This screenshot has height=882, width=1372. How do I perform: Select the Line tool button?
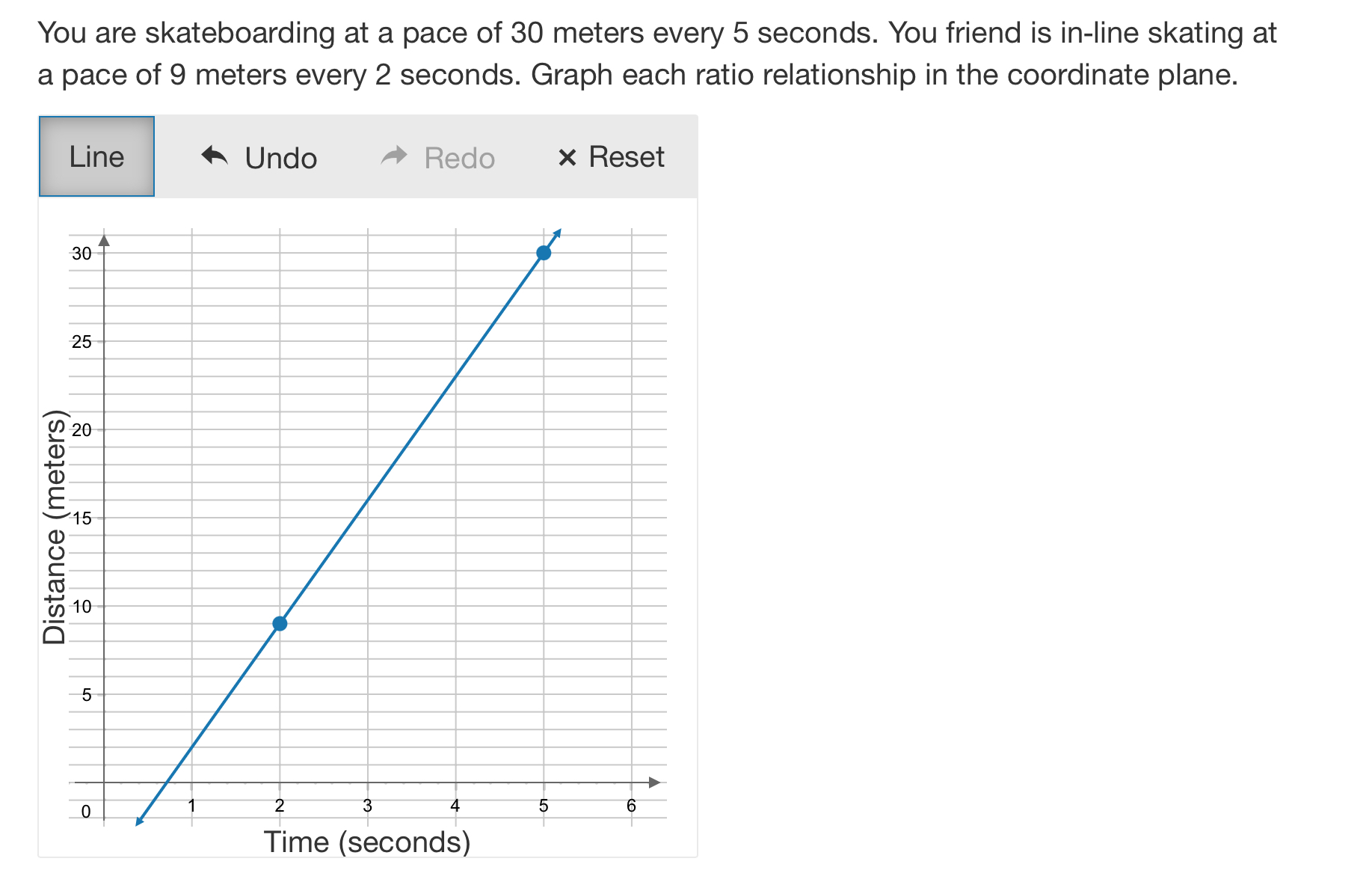96,156
